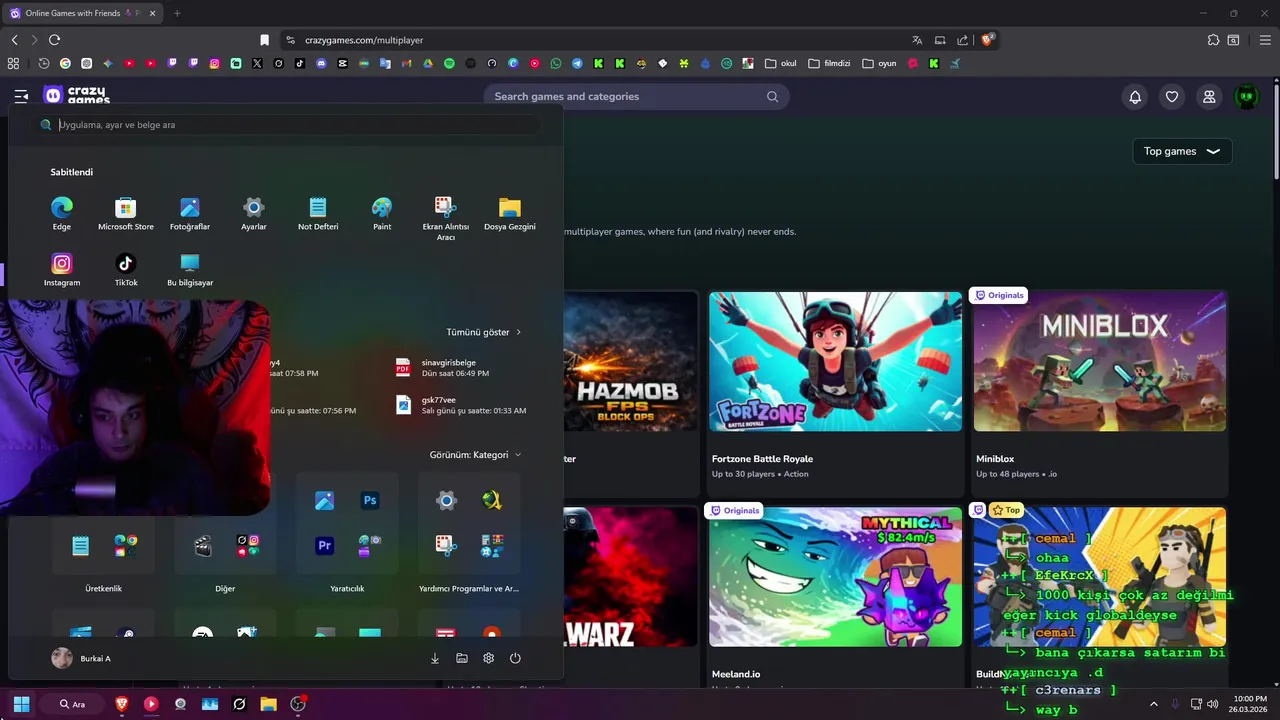The height and width of the screenshot is (720, 1280).
Task: Open CrazyGames sidebar hamburger menu
Action: pyautogui.click(x=21, y=96)
